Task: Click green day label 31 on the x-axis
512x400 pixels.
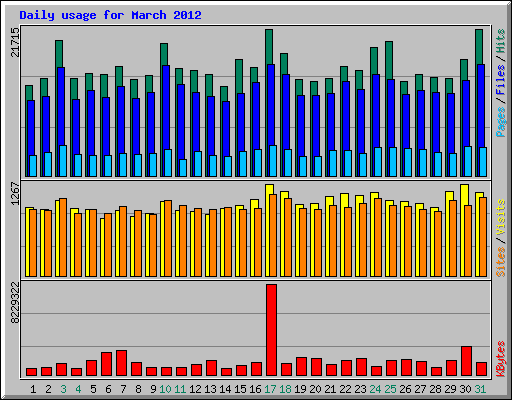Action: pyautogui.click(x=480, y=389)
